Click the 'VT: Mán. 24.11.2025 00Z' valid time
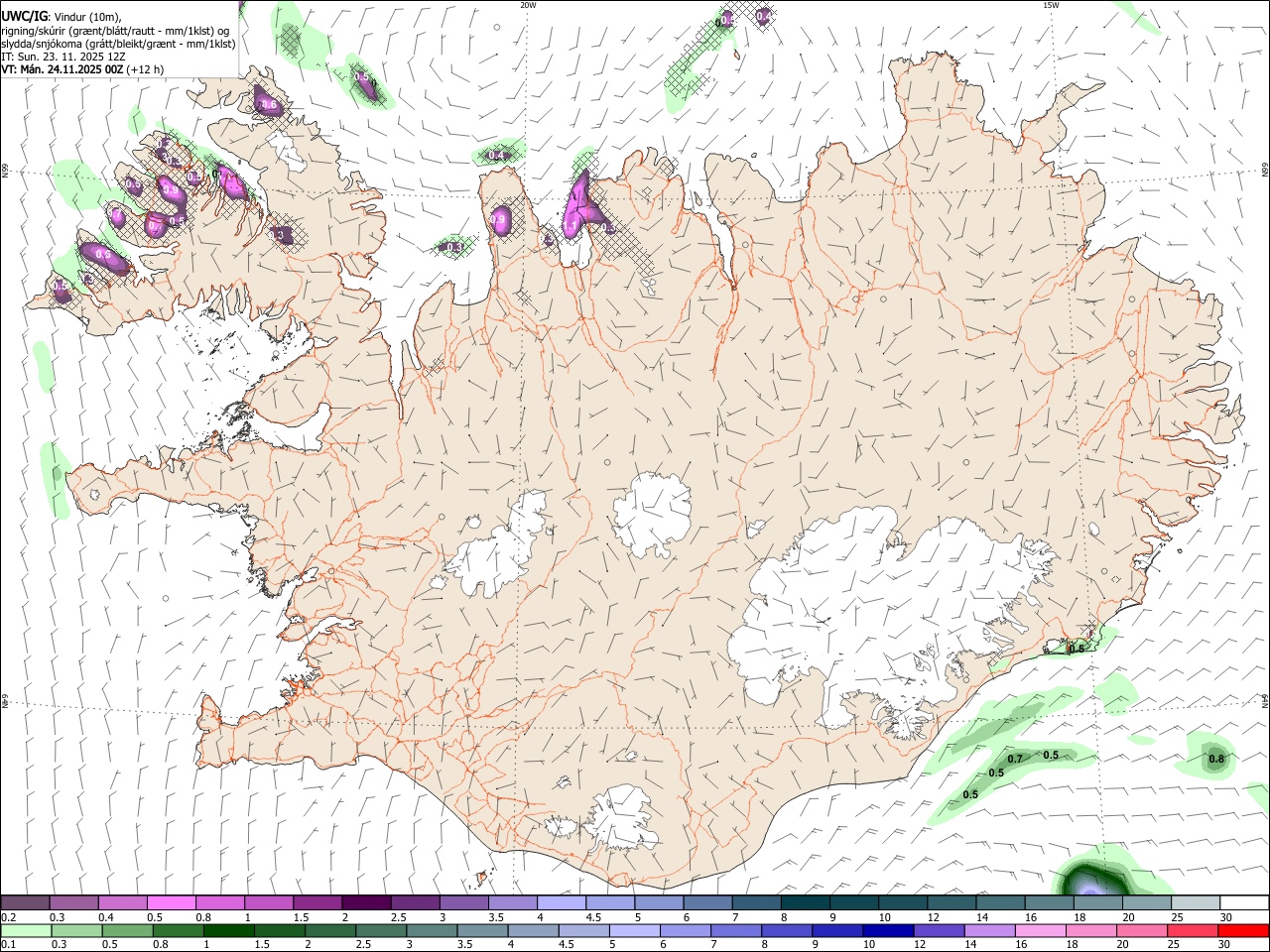Image resolution: width=1270 pixels, height=952 pixels. [62, 69]
